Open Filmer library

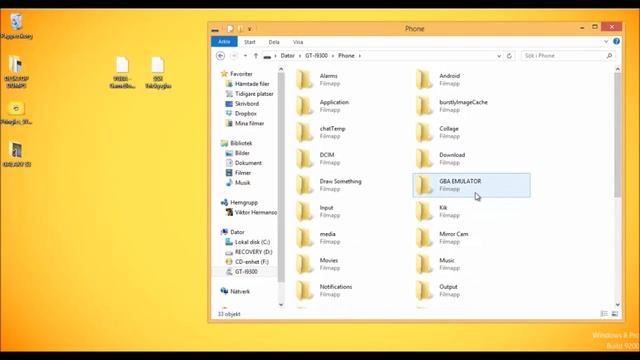pyautogui.click(x=242, y=173)
